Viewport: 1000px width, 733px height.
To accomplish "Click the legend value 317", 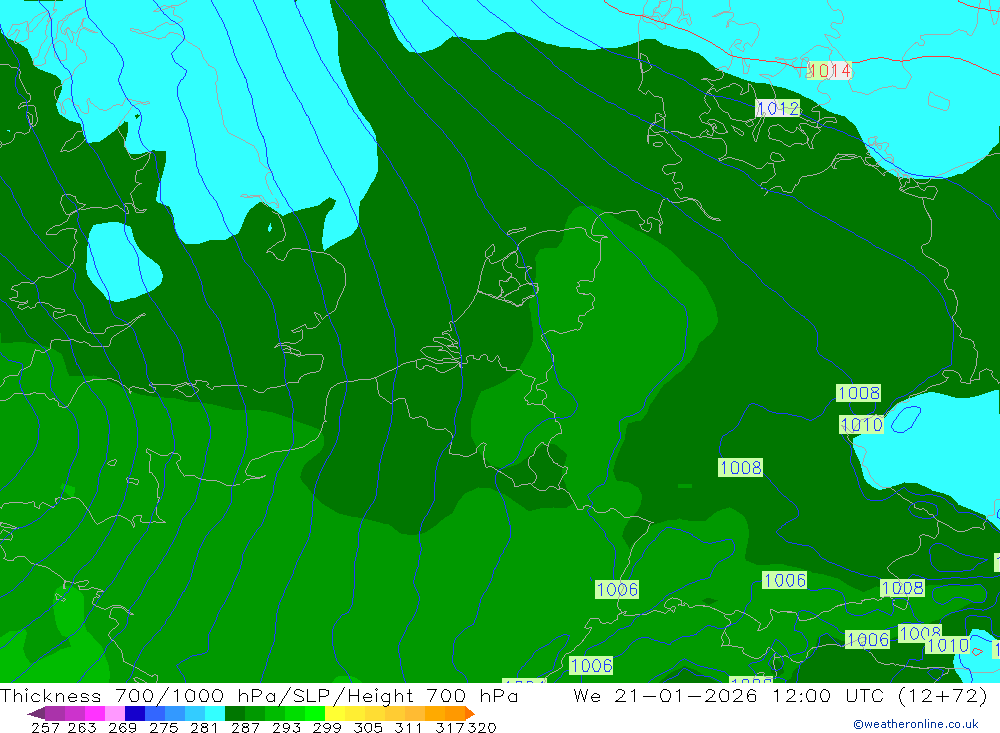I will click(450, 727).
